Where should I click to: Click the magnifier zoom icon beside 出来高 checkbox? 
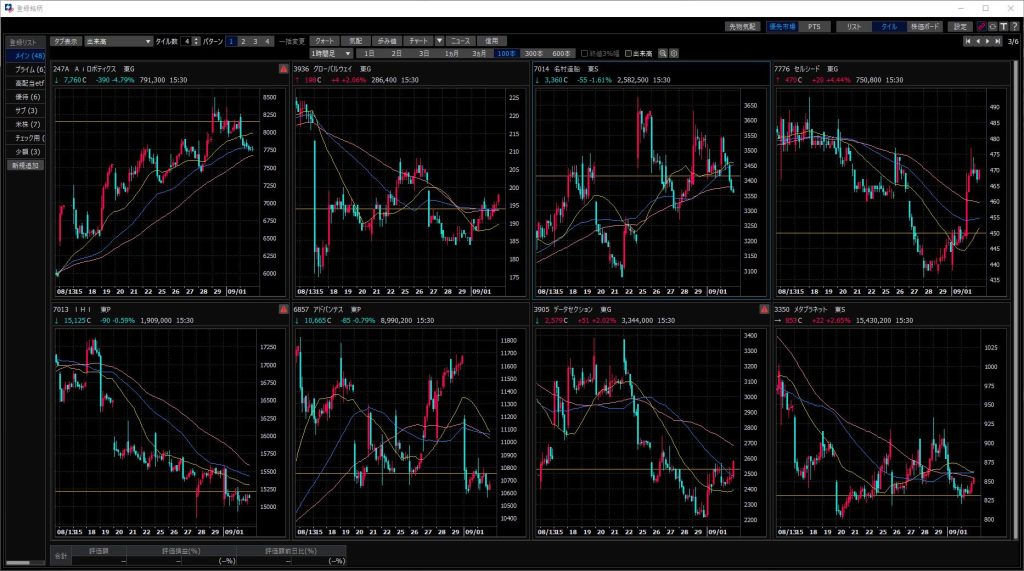click(662, 53)
